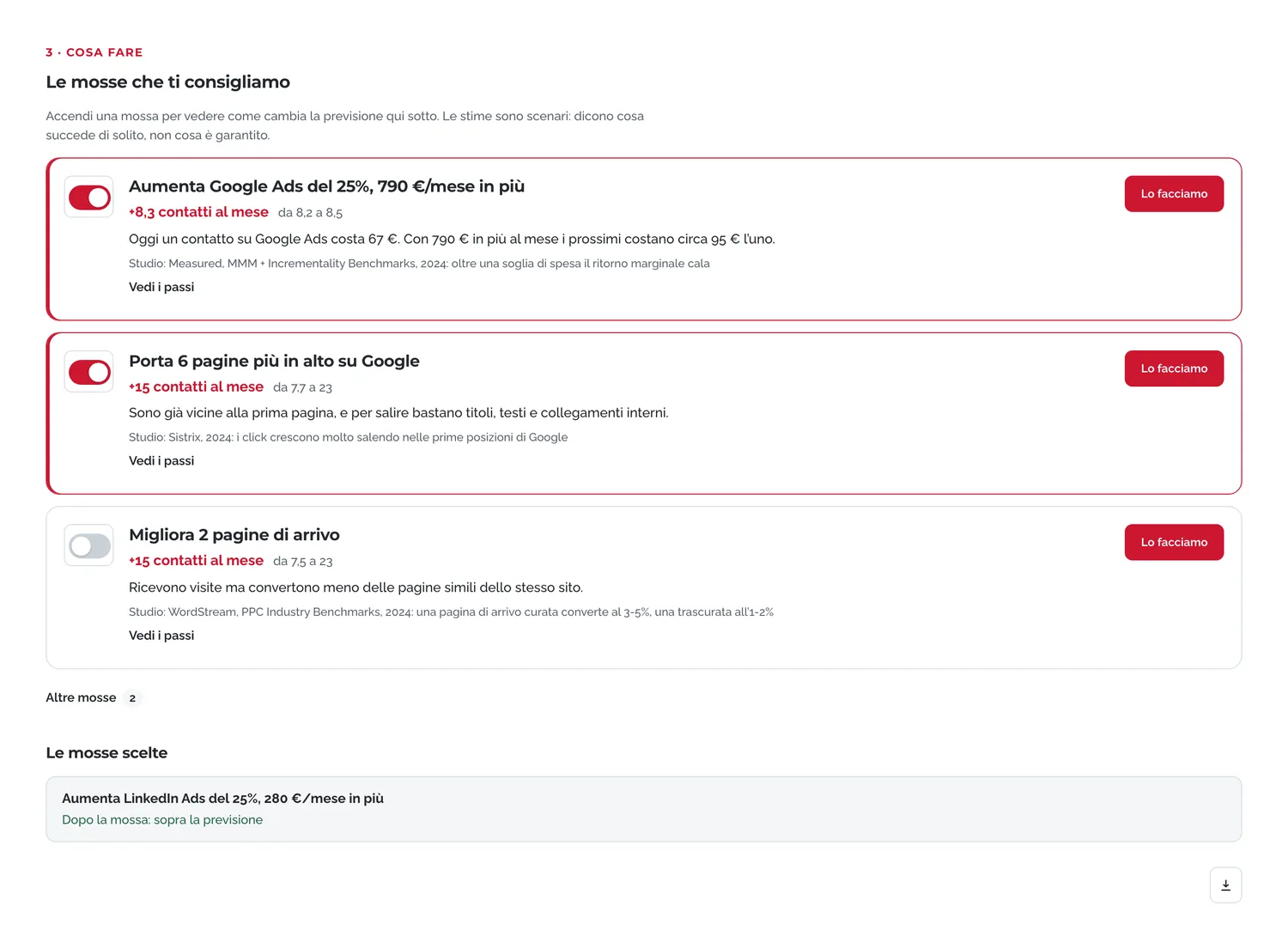Enable the Migliora 2 pagine di arrivo toggle
Viewport: 1288px width, 949px height.
(89, 545)
